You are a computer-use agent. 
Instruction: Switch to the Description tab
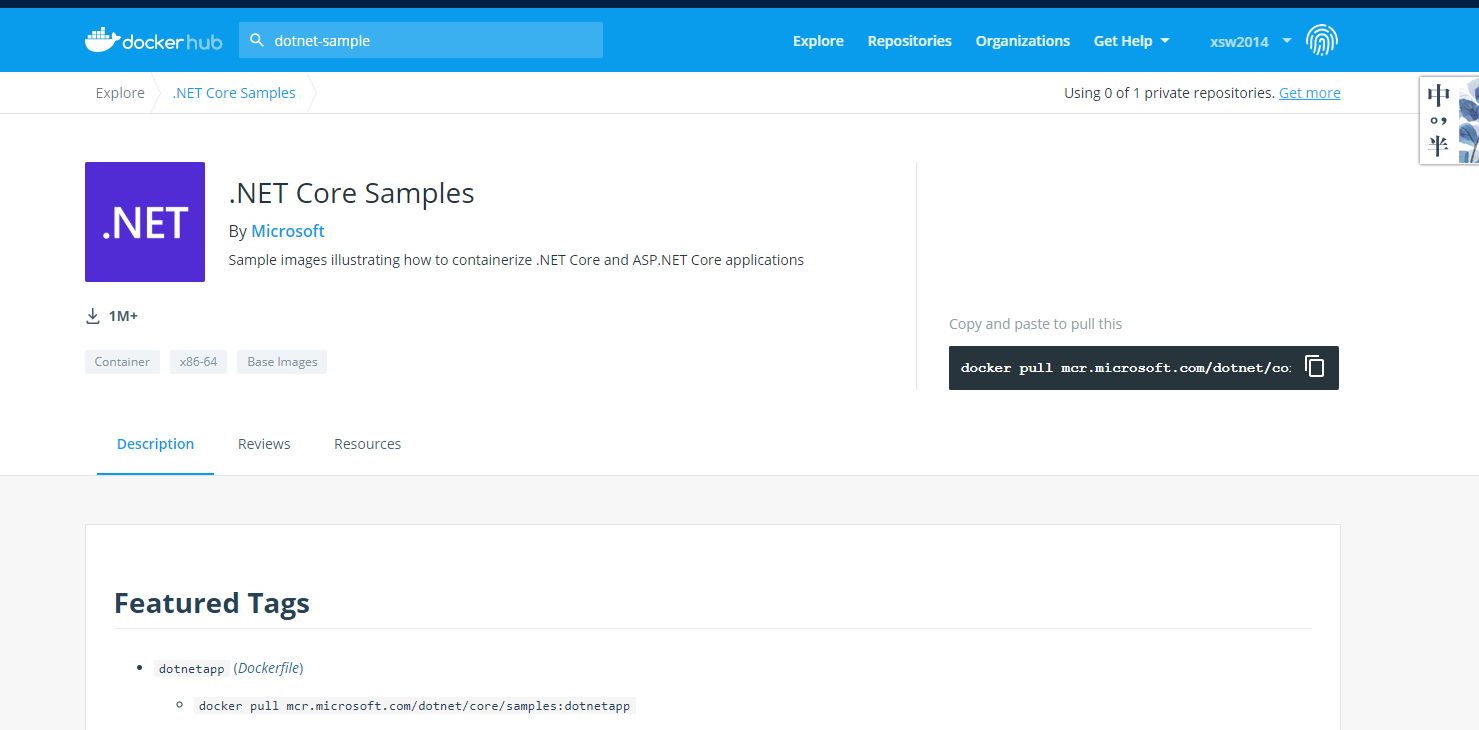[155, 444]
